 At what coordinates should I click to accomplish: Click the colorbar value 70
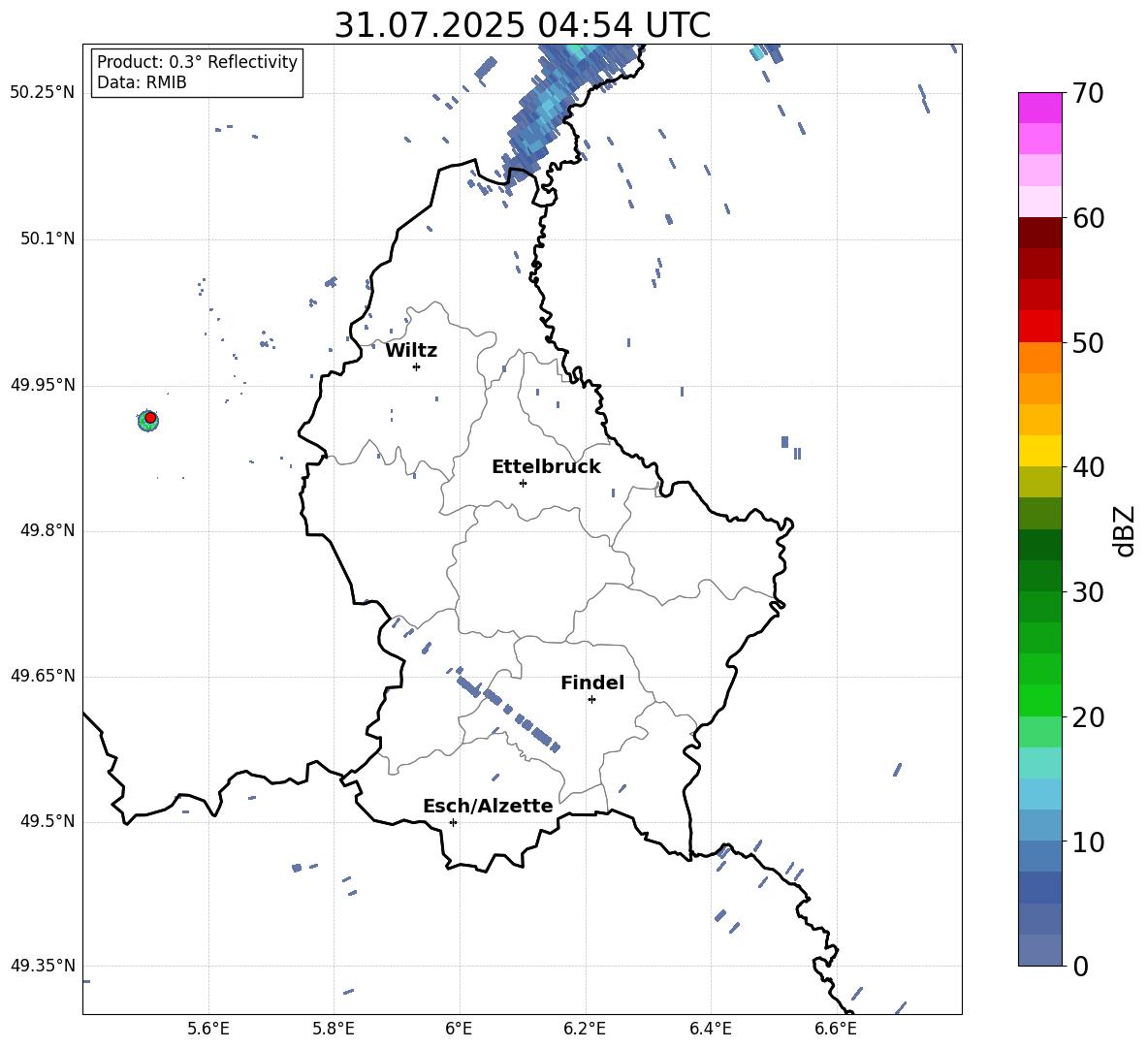point(1088,93)
